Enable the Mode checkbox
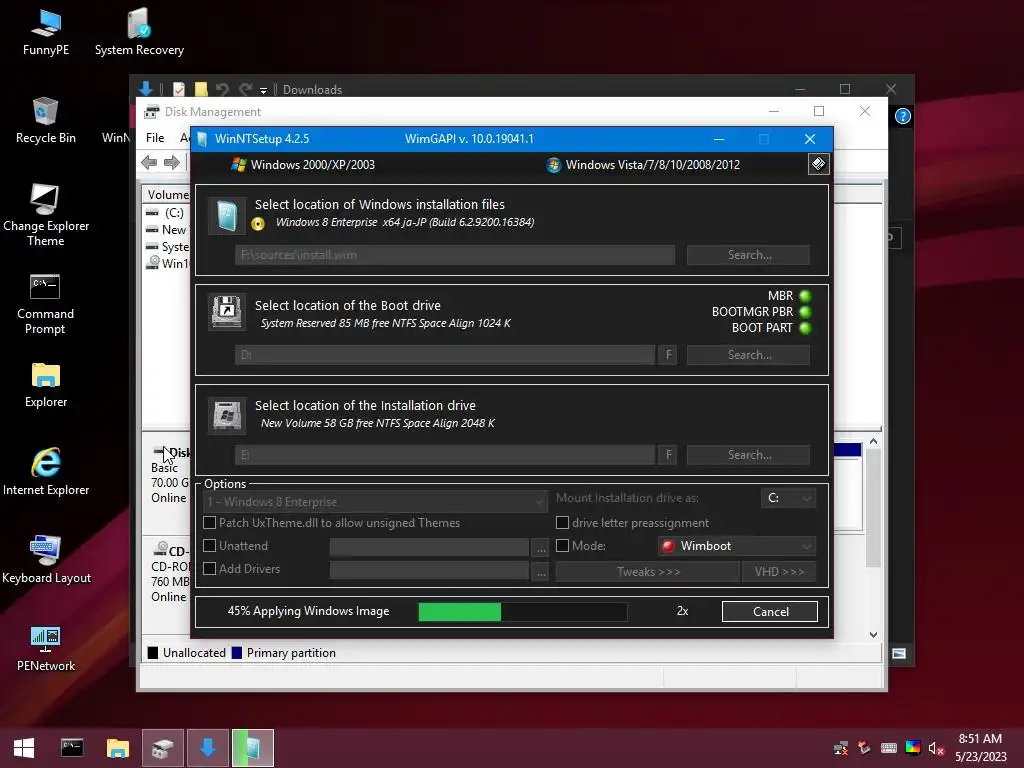 [562, 545]
